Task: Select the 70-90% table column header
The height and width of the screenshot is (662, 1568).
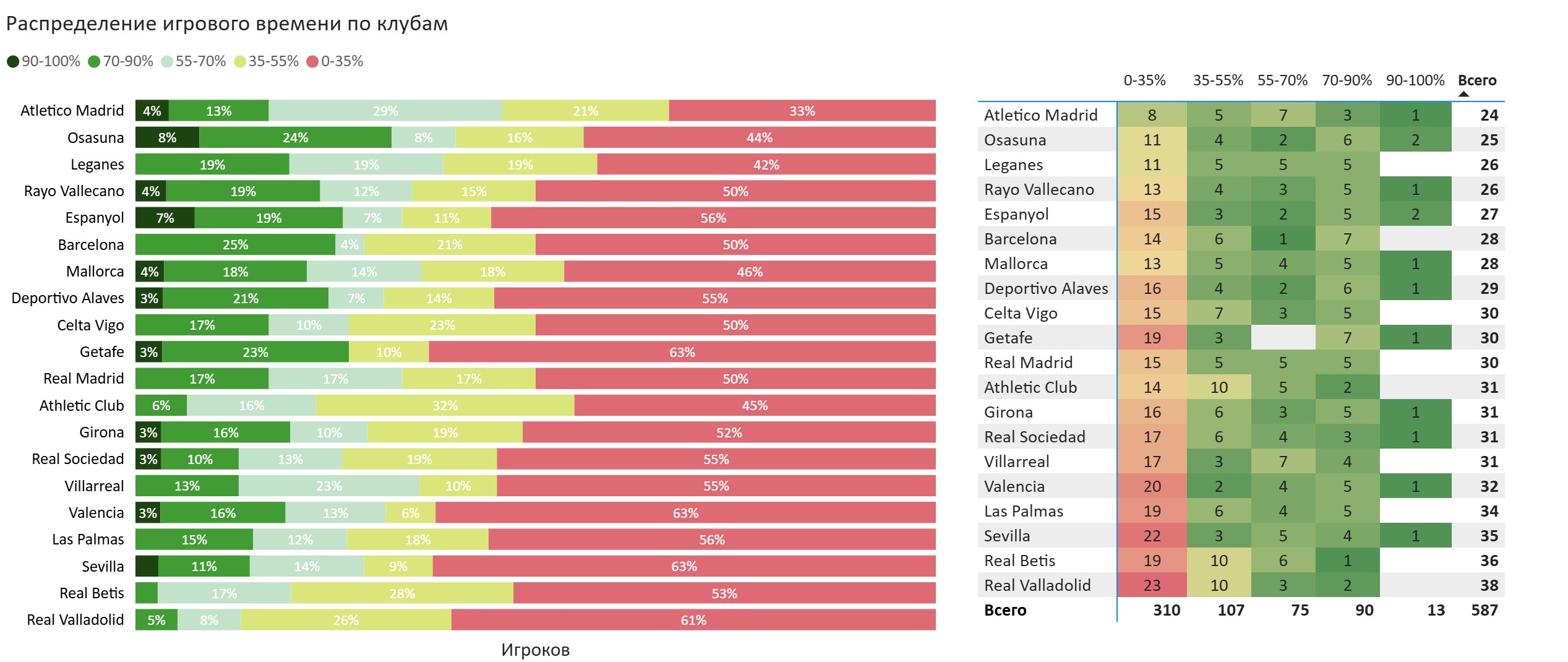Action: click(x=1347, y=80)
